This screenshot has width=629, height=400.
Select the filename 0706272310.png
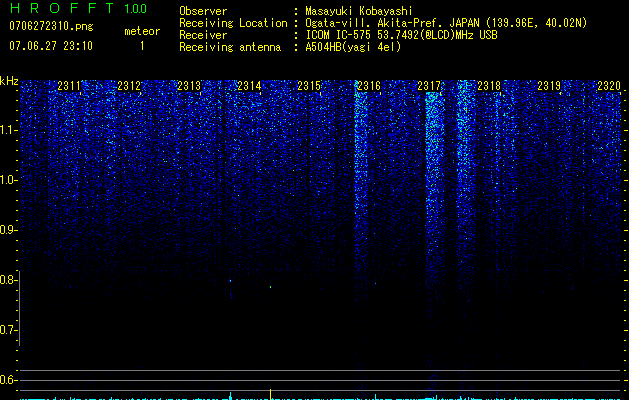pos(51,26)
